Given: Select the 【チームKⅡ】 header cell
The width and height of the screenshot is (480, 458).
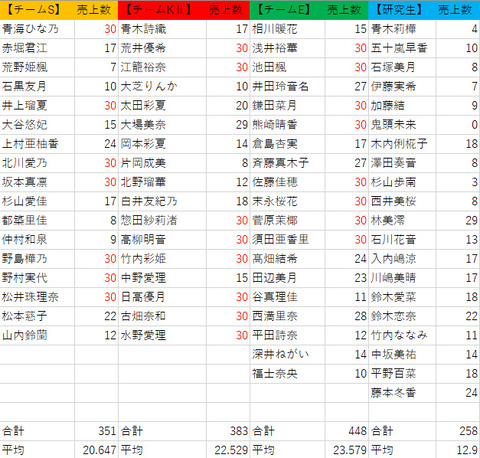Looking at the screenshot, I should point(162,10).
